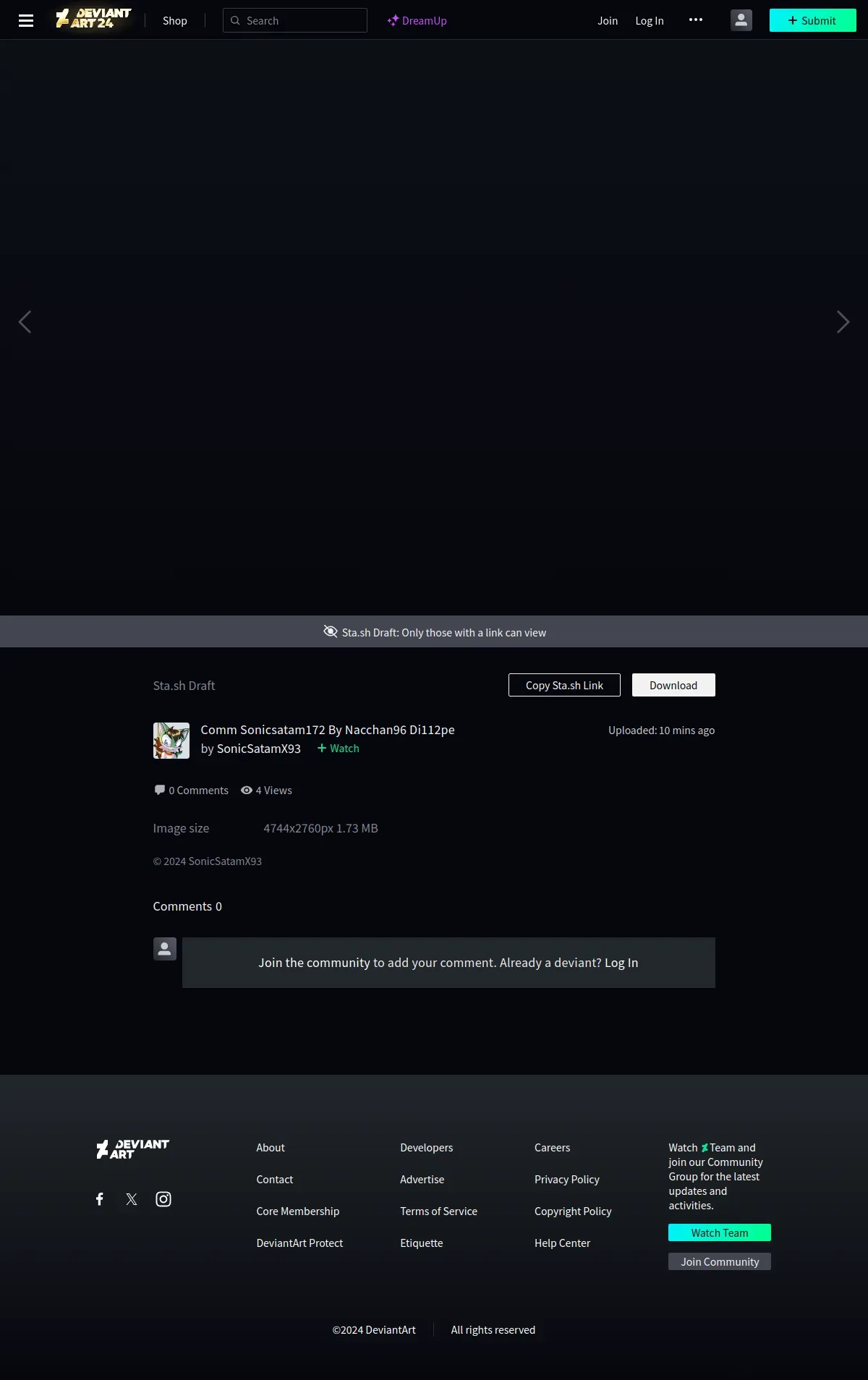
Task: Click the magnifier icon in the search box
Action: (235, 20)
